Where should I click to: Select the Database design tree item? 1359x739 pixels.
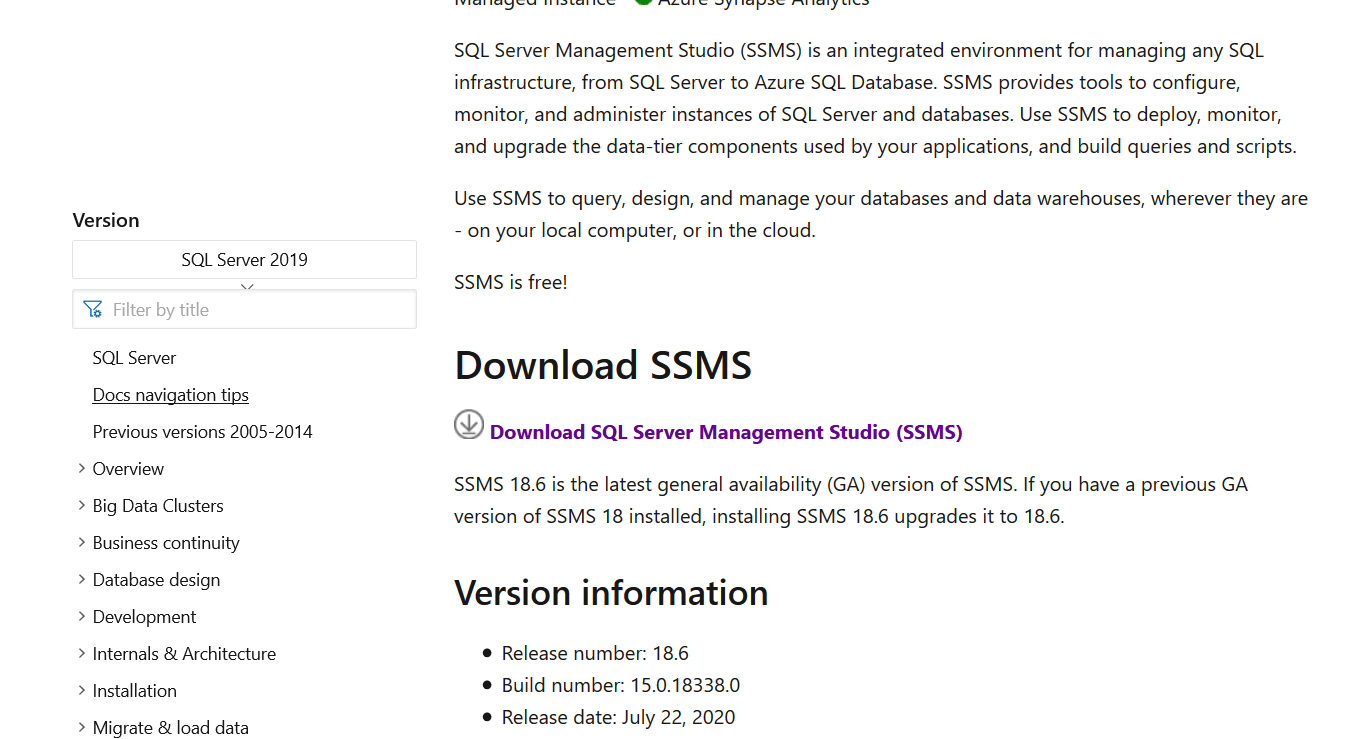point(156,580)
